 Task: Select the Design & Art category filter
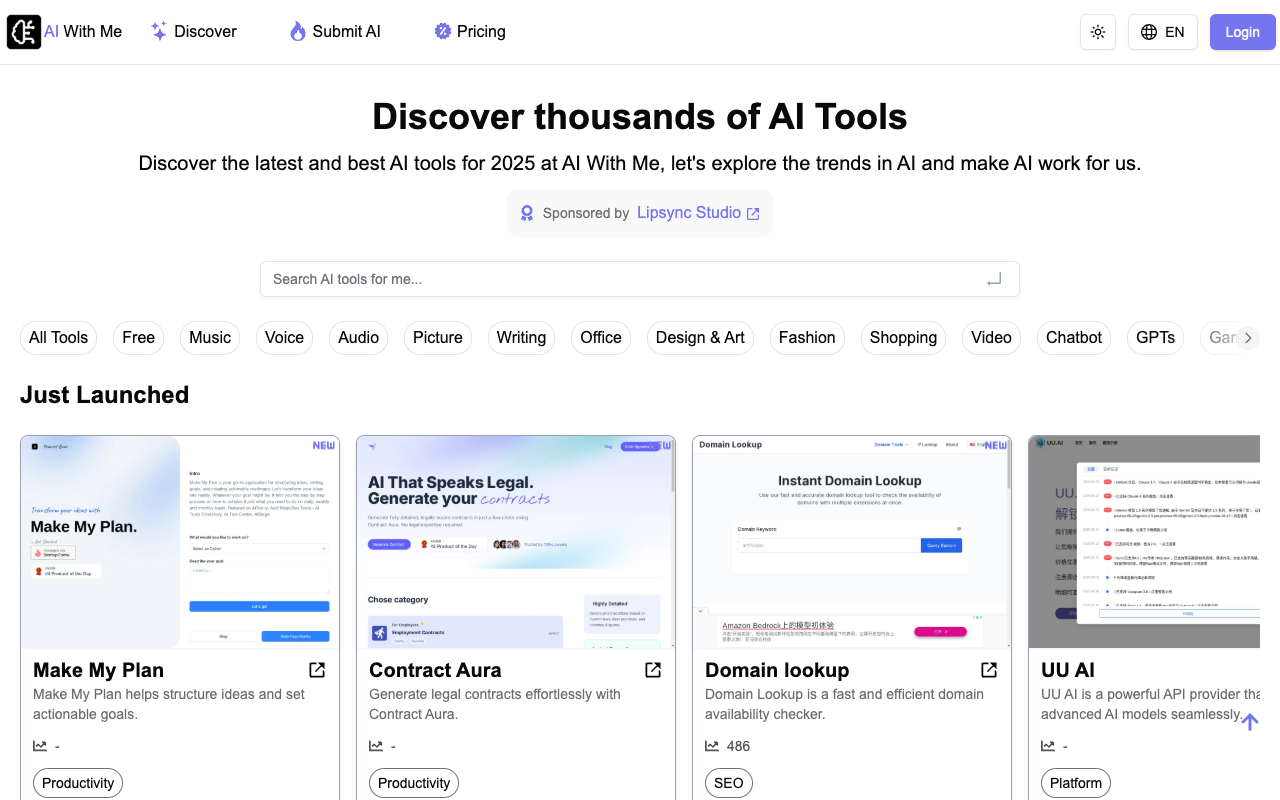[x=700, y=338]
